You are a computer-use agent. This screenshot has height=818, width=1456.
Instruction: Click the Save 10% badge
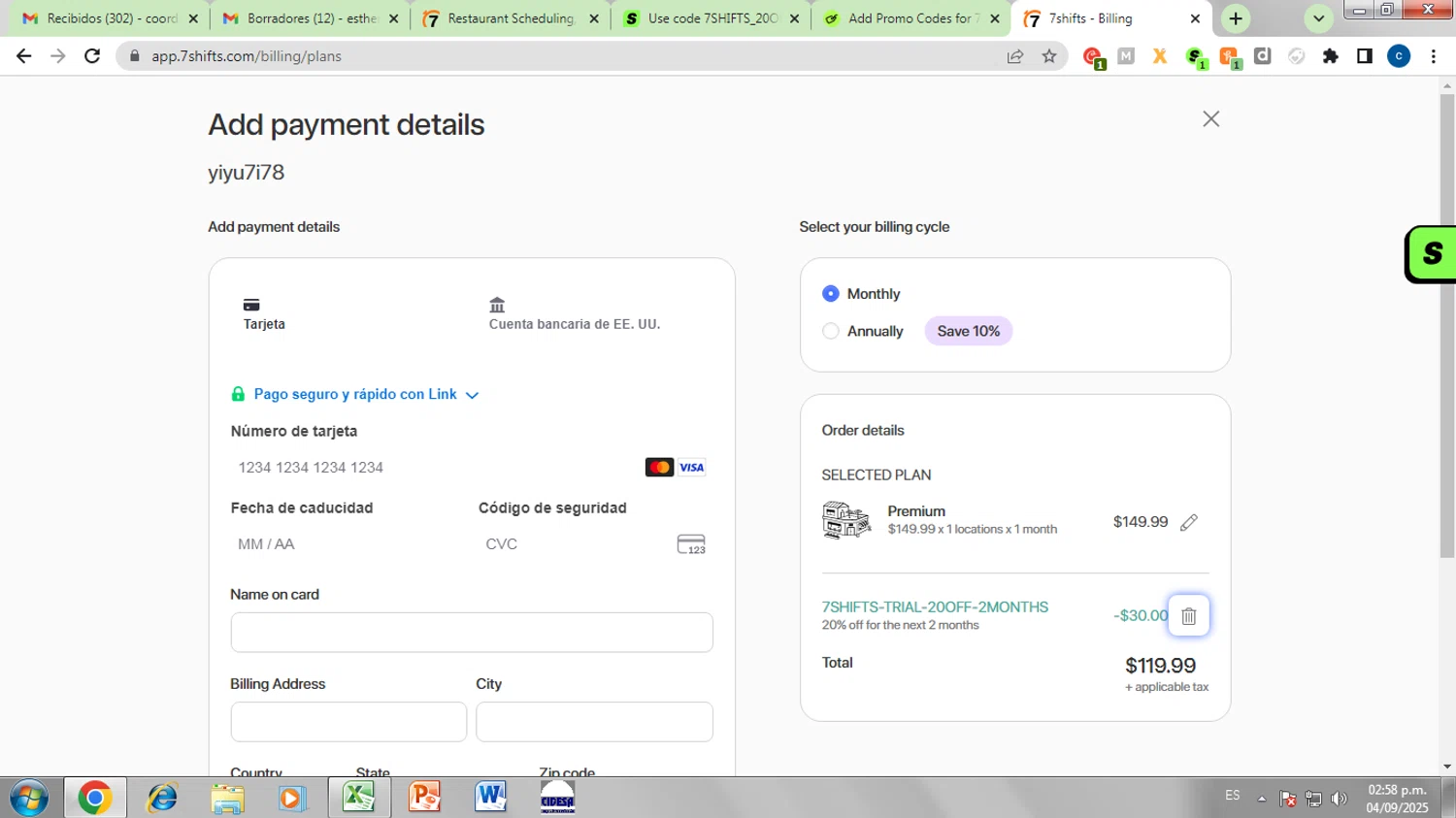[x=968, y=331]
